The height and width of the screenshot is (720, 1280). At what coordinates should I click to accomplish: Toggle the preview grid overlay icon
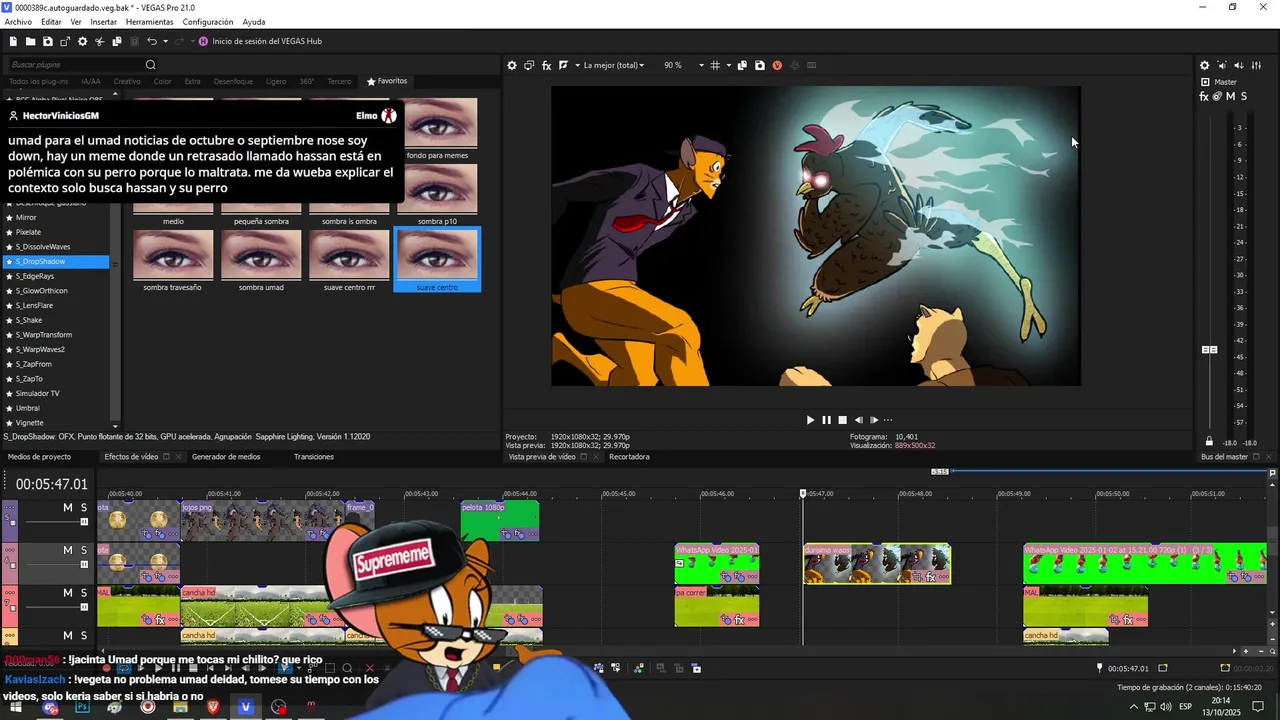point(715,65)
